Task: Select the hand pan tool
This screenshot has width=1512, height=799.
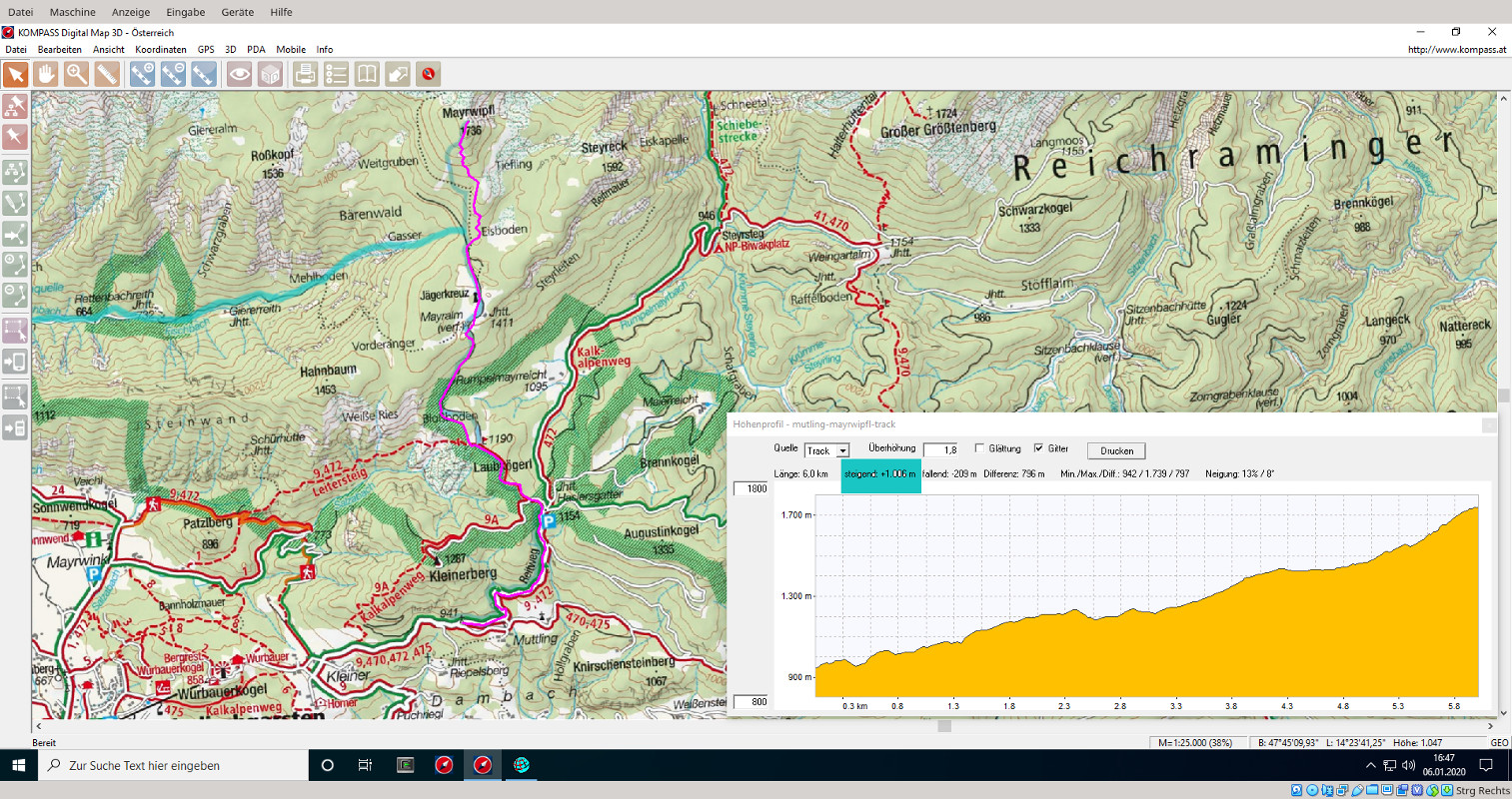Action: tap(45, 74)
